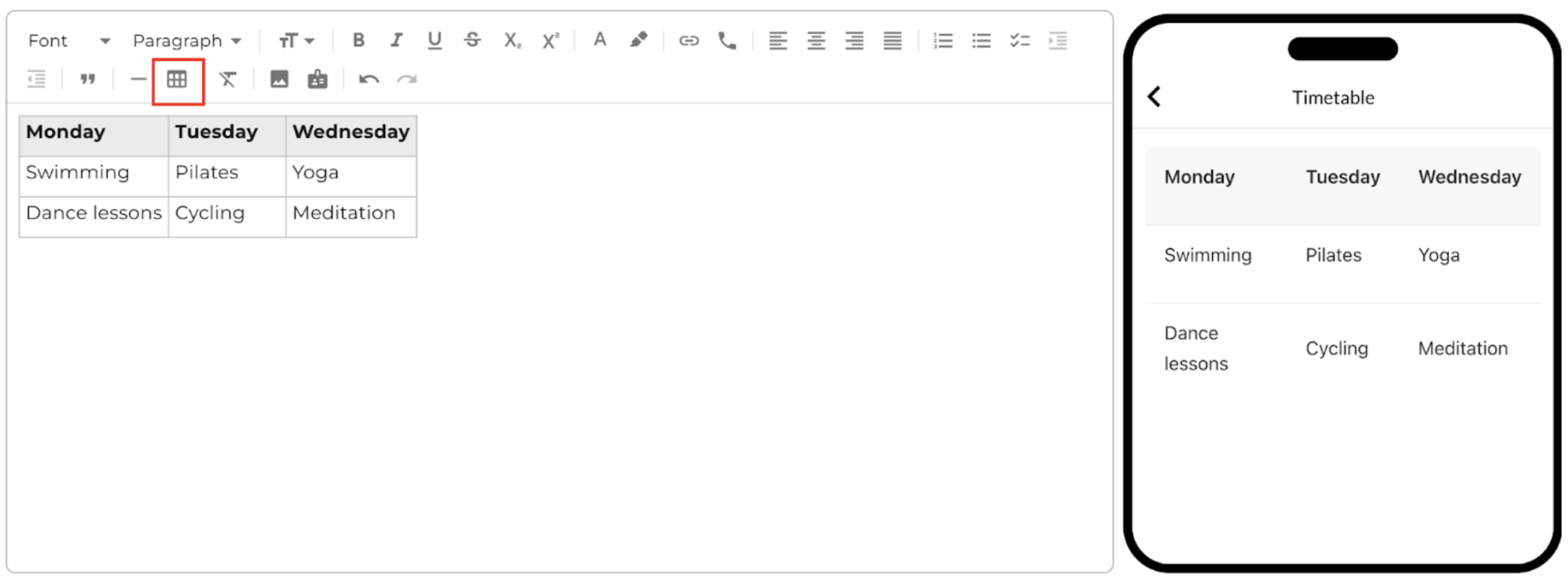Click the Insert Table icon
Image resolution: width=1568 pixels, height=579 pixels.
pyautogui.click(x=177, y=79)
